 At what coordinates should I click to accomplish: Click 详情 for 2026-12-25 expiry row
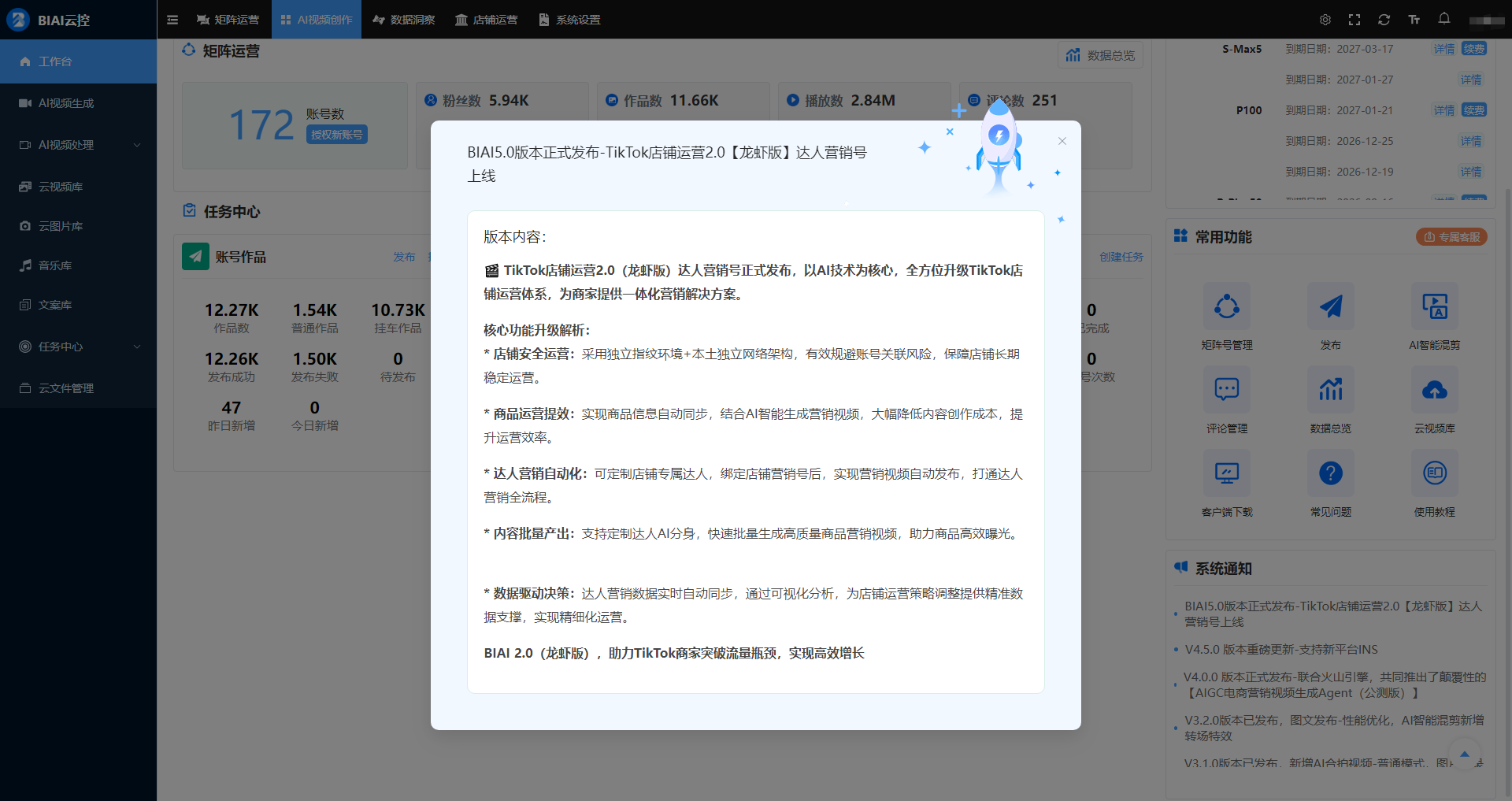(1471, 141)
